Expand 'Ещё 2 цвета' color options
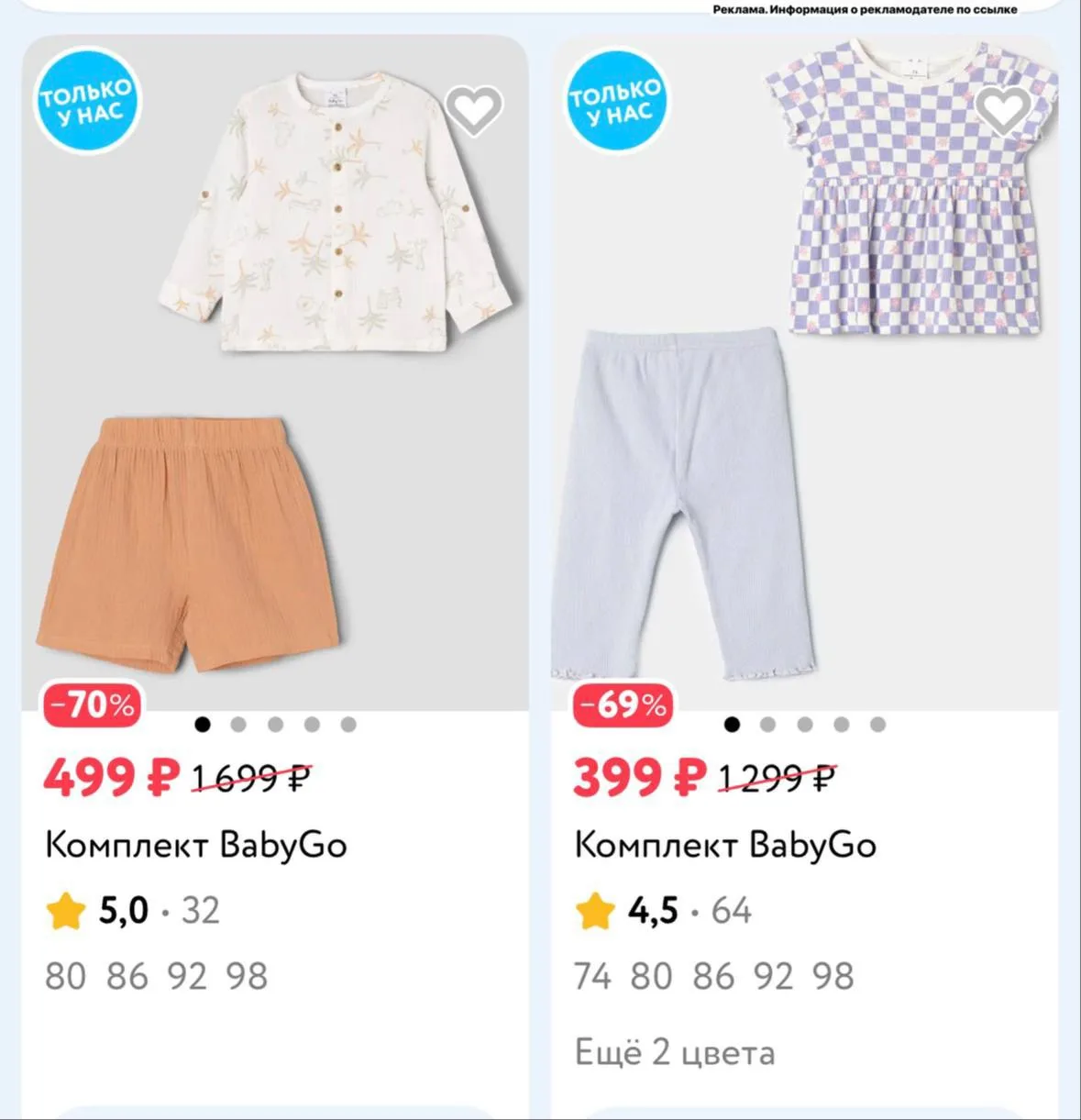1081x1120 pixels. coord(675,1052)
